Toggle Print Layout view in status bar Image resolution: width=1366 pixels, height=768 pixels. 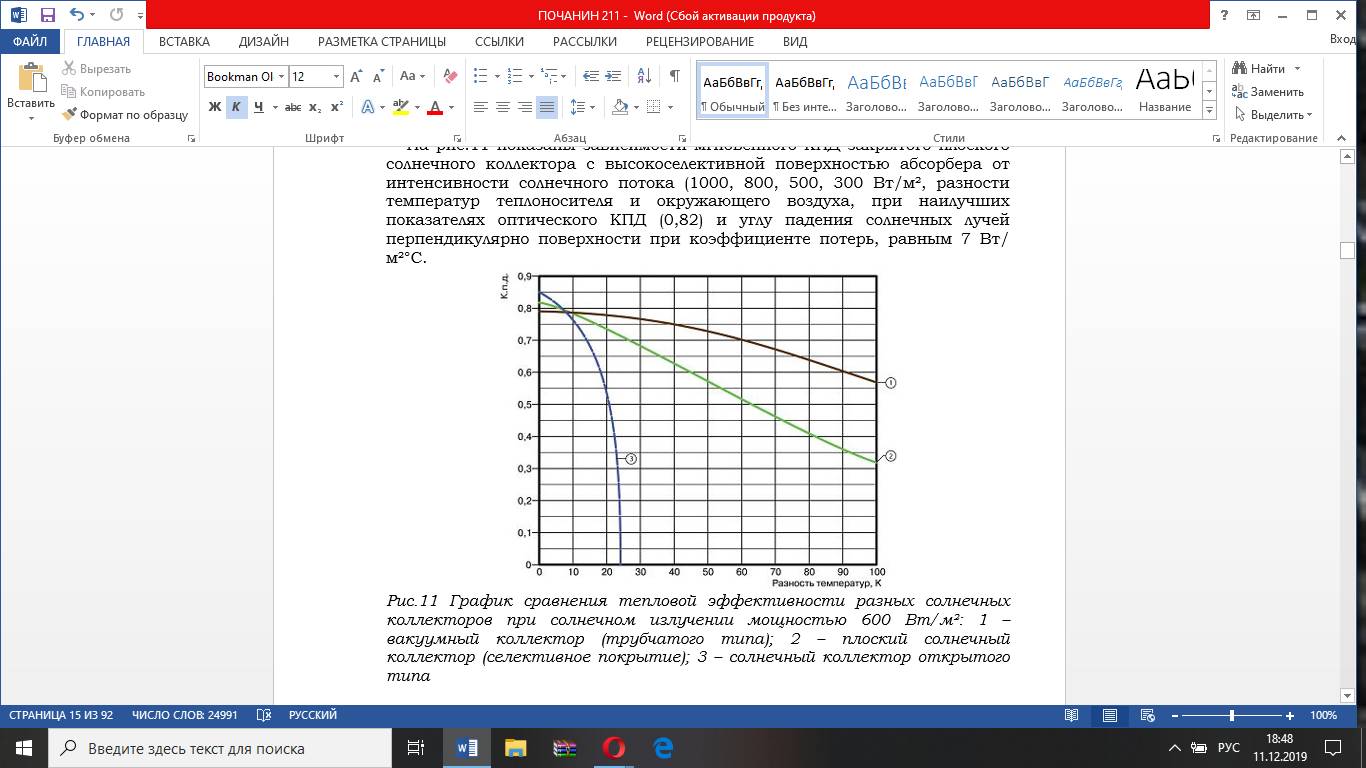1110,716
